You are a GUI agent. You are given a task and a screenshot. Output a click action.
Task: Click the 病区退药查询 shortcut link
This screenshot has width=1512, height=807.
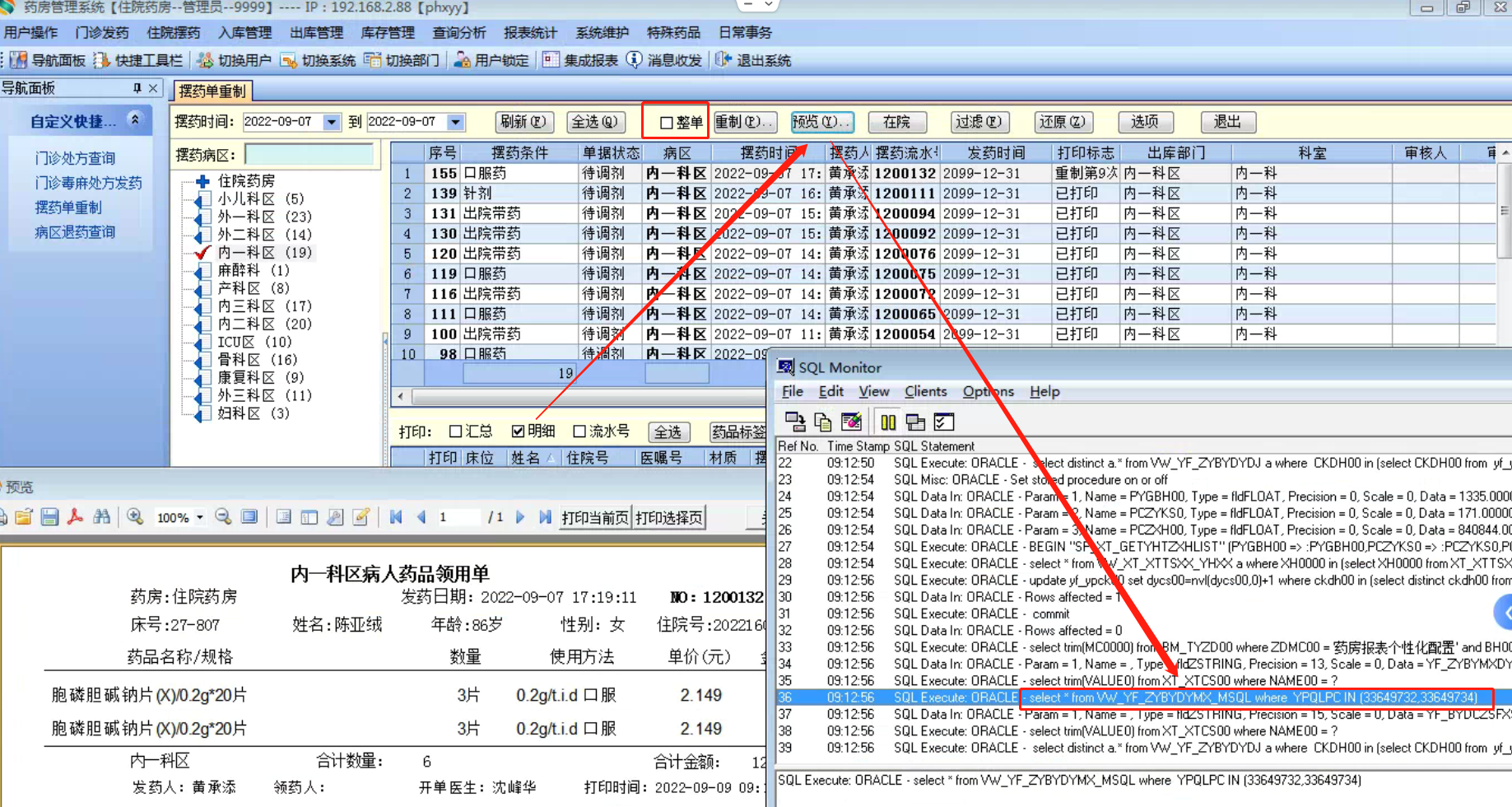point(75,232)
